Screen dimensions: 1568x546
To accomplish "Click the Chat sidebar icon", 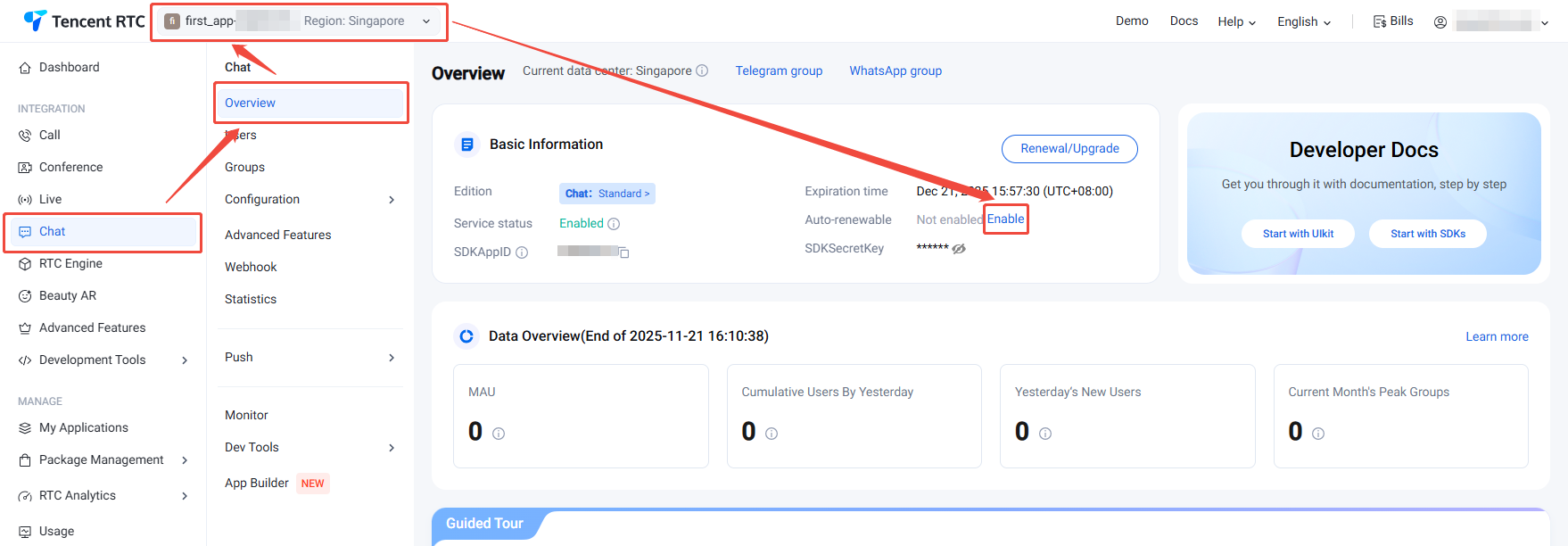I will point(25,232).
